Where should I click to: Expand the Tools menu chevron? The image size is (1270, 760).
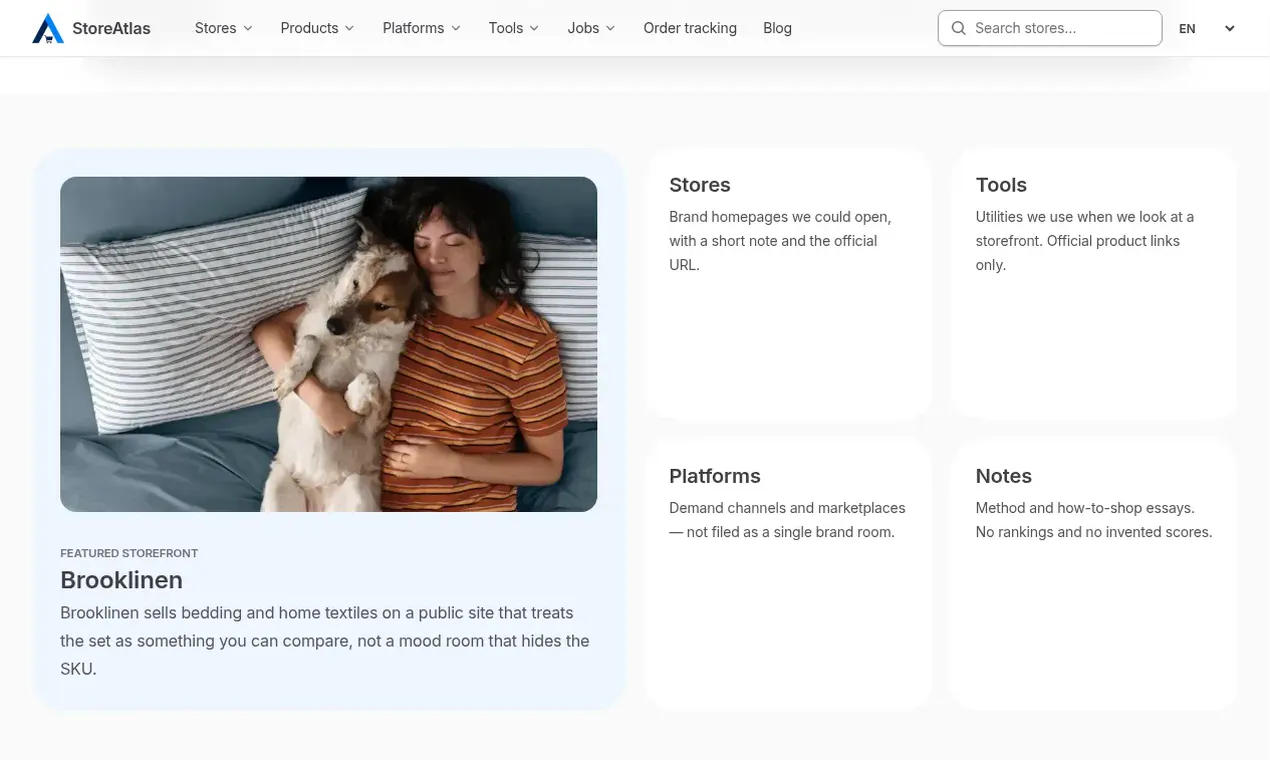tap(534, 28)
